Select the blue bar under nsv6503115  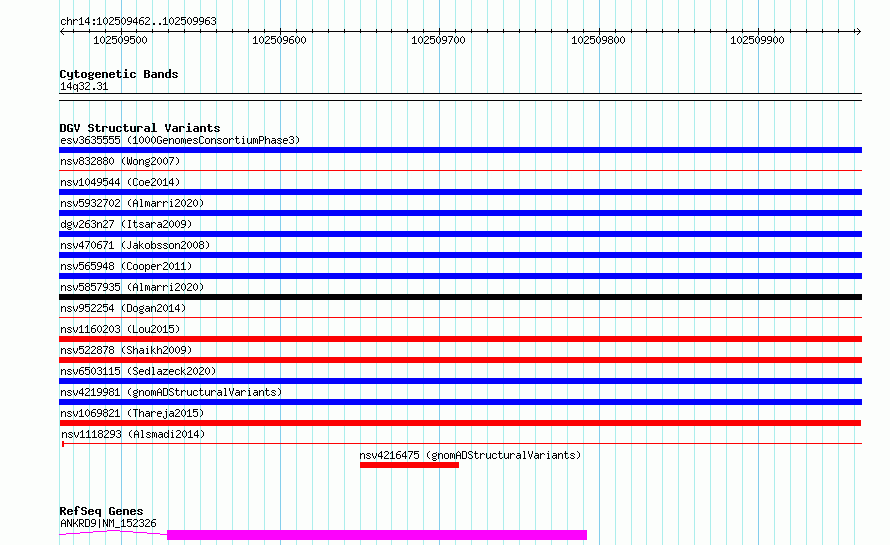[x=460, y=381]
